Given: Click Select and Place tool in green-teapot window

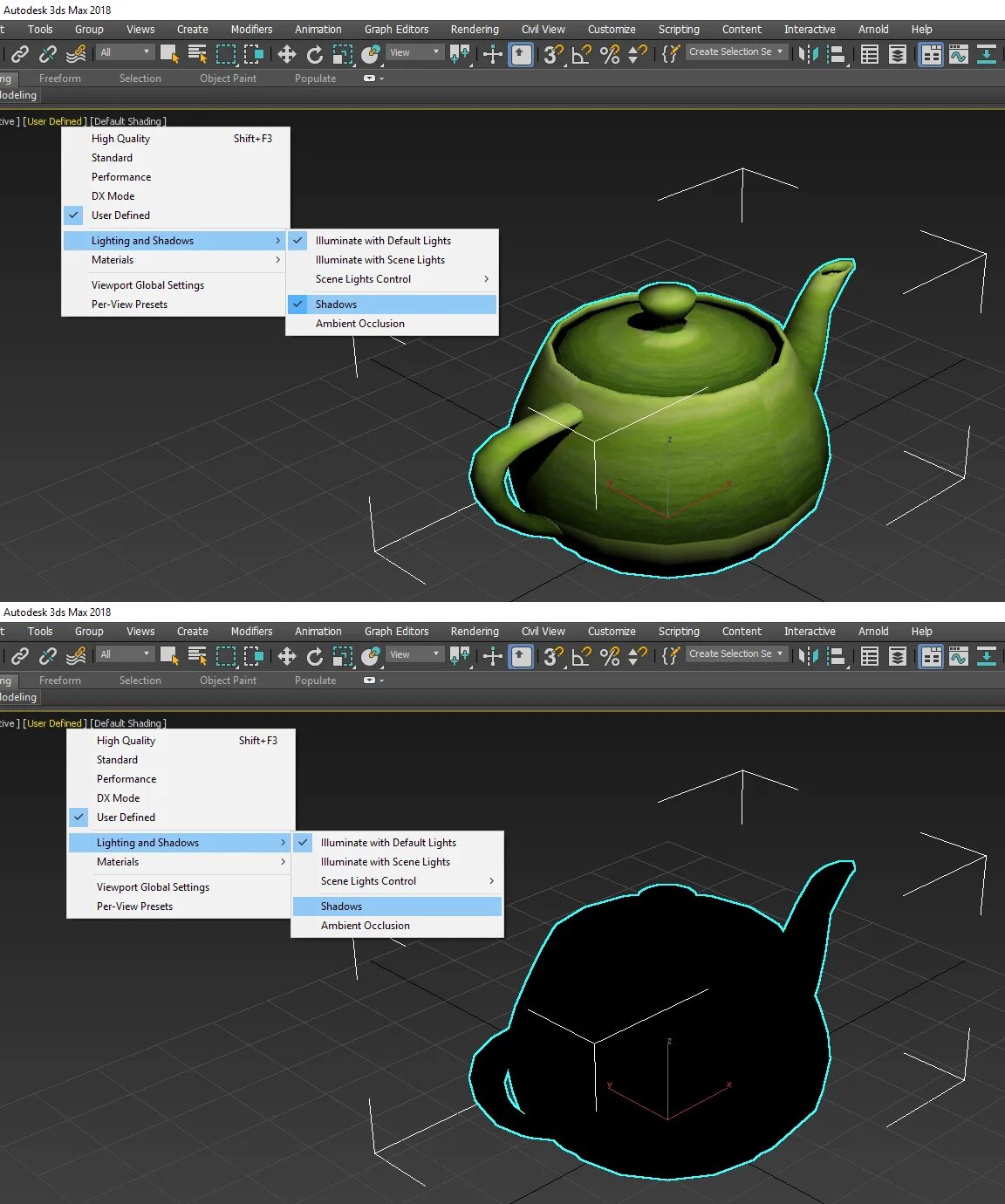Looking at the screenshot, I should pyautogui.click(x=371, y=54).
